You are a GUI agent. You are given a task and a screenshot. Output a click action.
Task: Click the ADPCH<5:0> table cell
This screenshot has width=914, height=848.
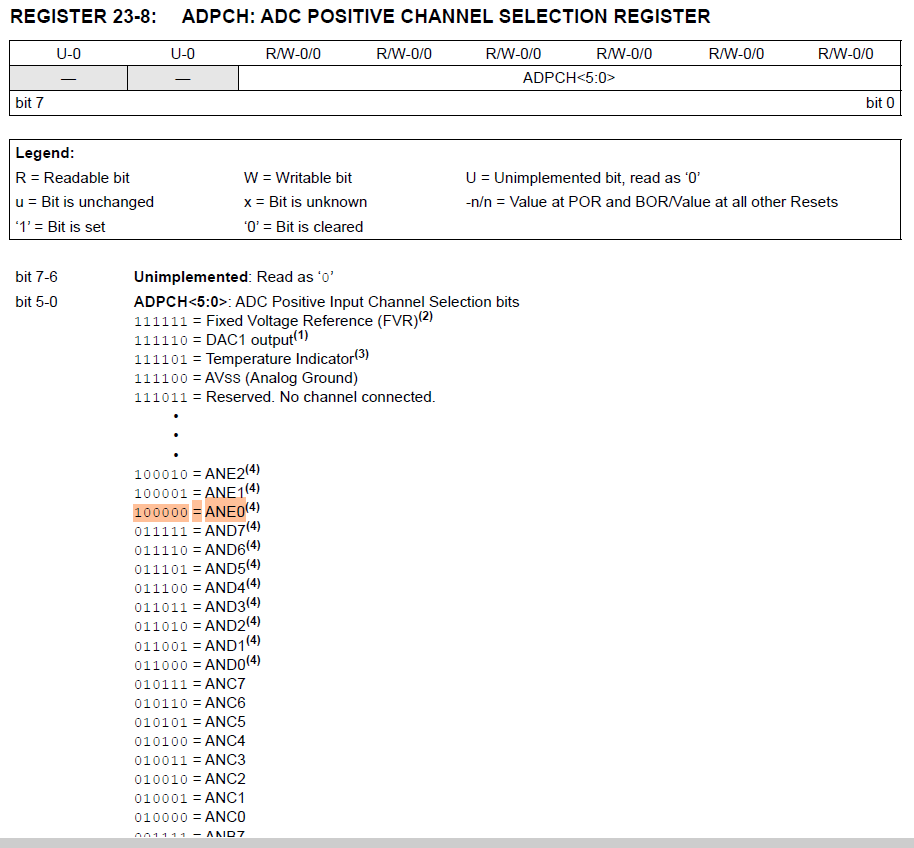(x=568, y=78)
